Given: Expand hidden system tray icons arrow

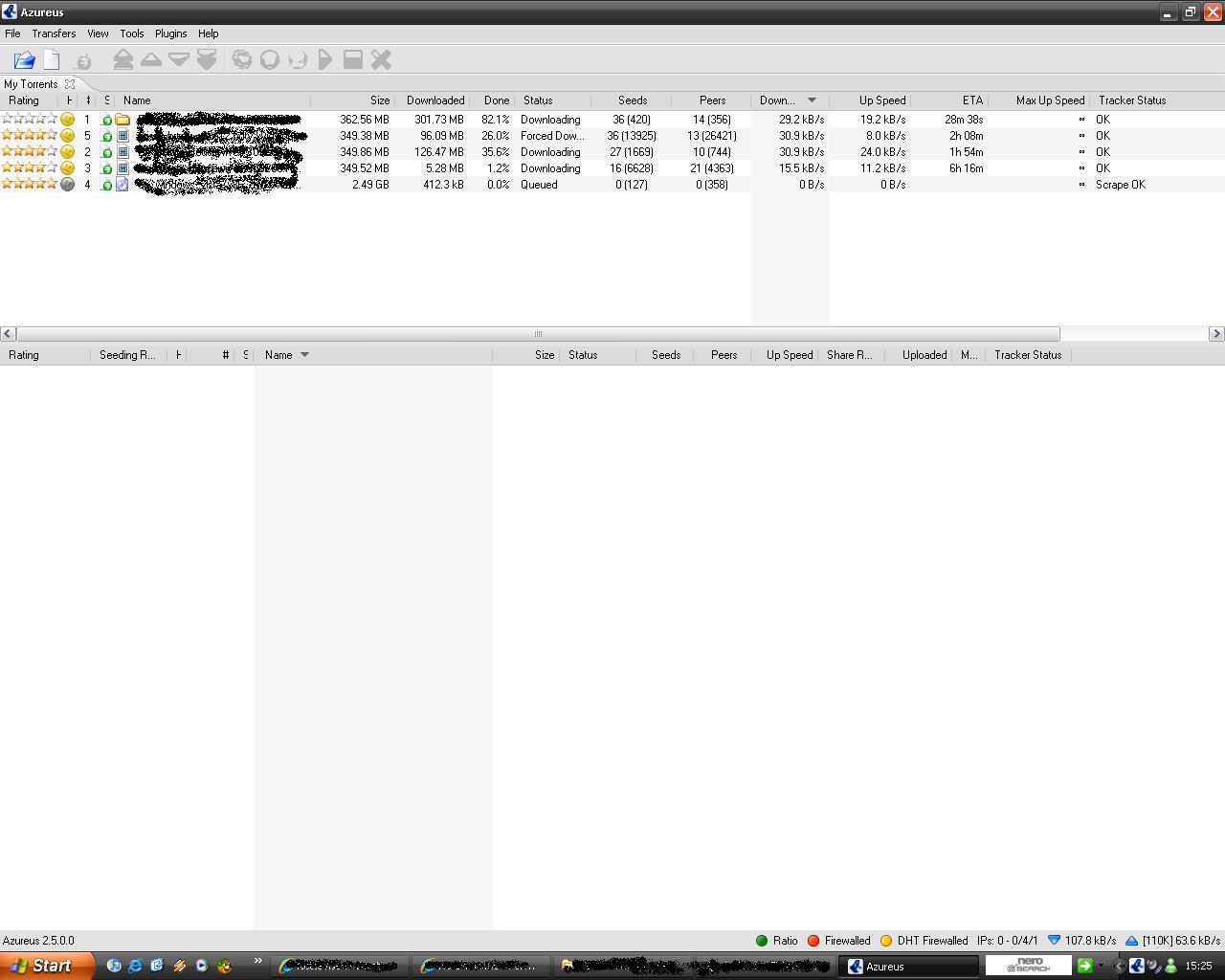Looking at the screenshot, I should (x=1118, y=966).
